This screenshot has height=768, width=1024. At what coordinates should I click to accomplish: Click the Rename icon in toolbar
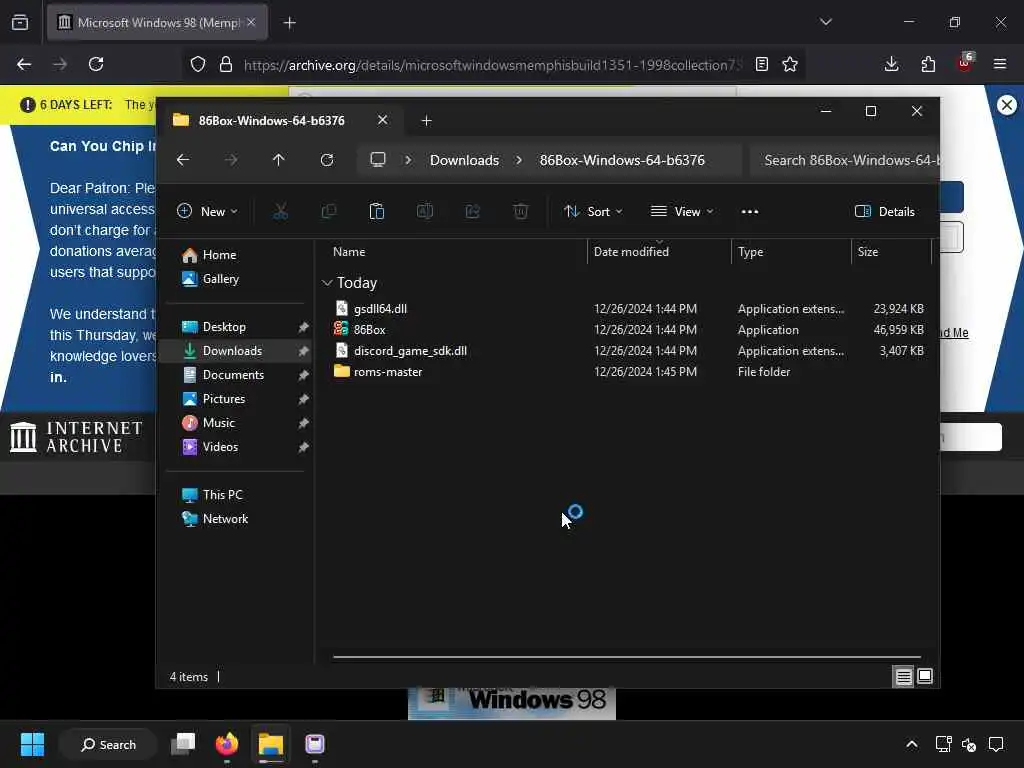click(x=424, y=212)
